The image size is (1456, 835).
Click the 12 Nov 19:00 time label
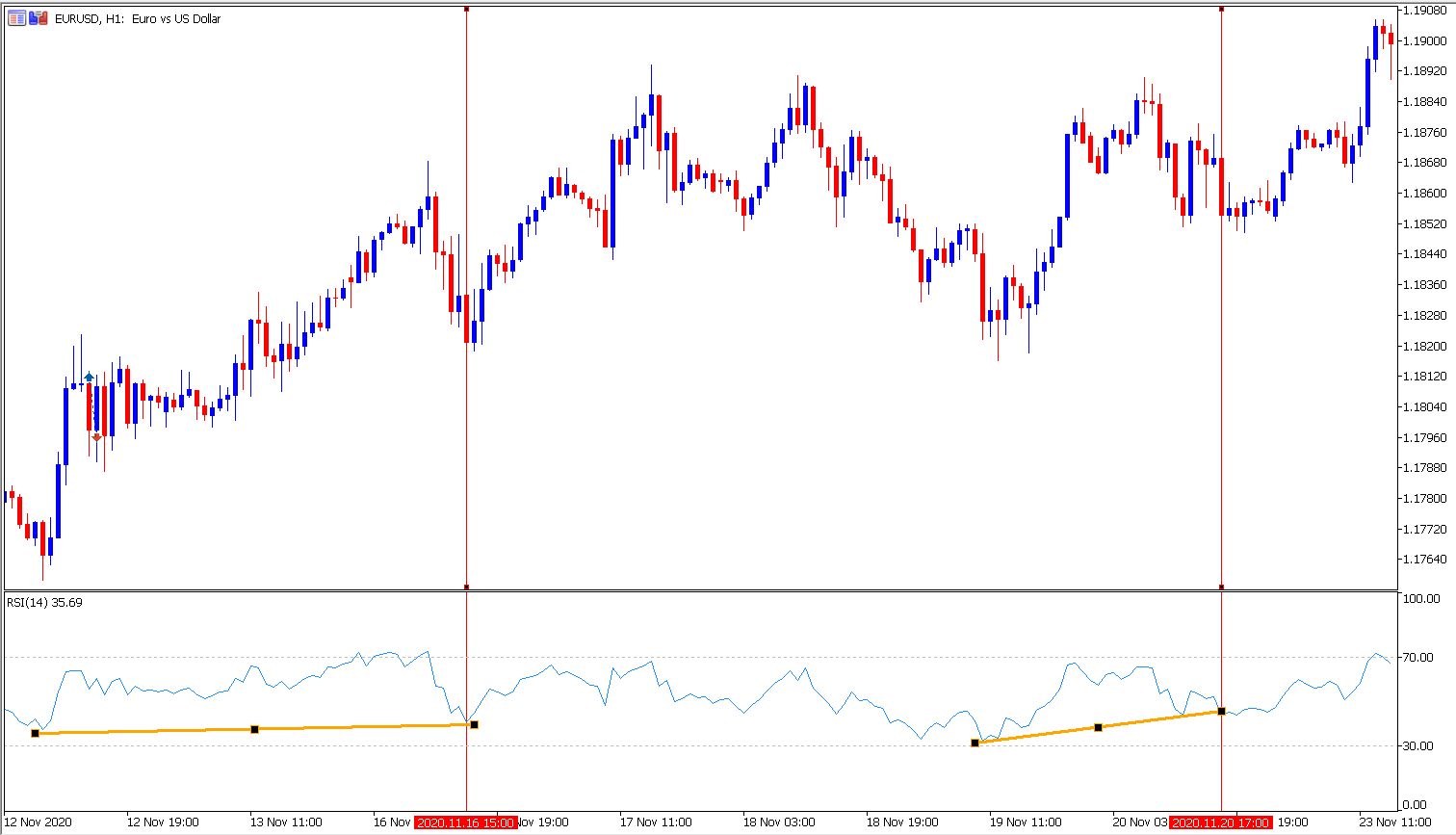[x=163, y=822]
